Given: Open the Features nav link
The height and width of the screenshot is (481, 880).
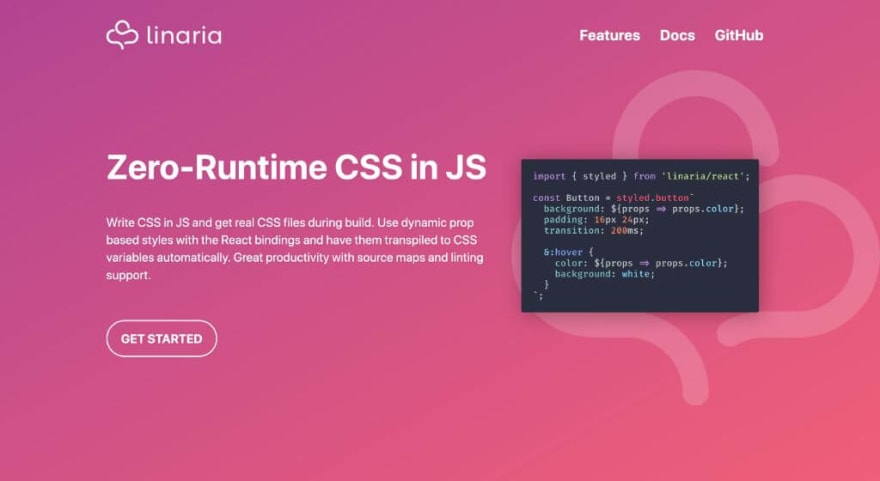Looking at the screenshot, I should coord(609,35).
